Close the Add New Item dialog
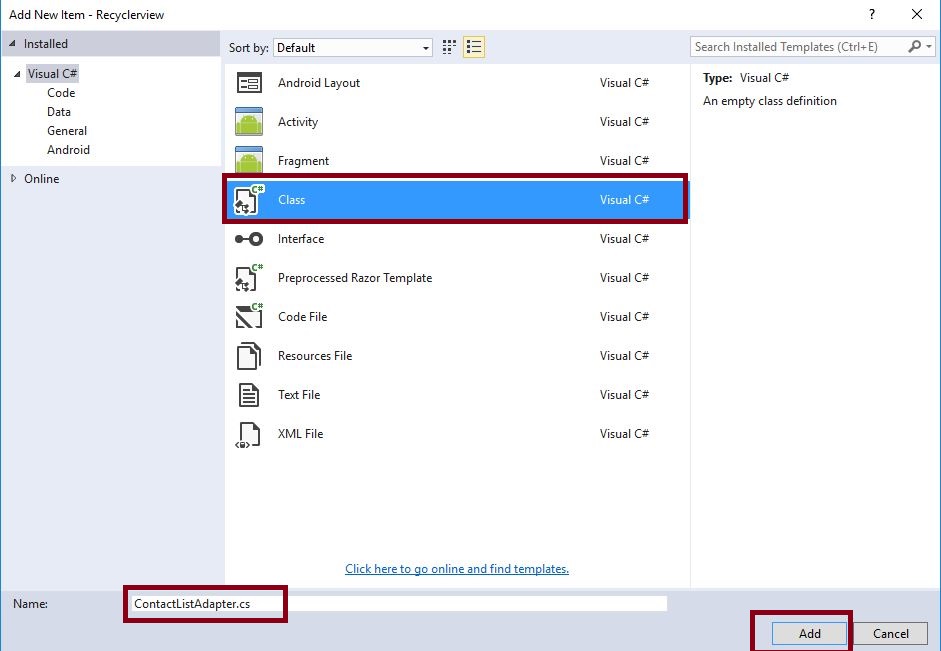941x651 pixels. pos(917,14)
